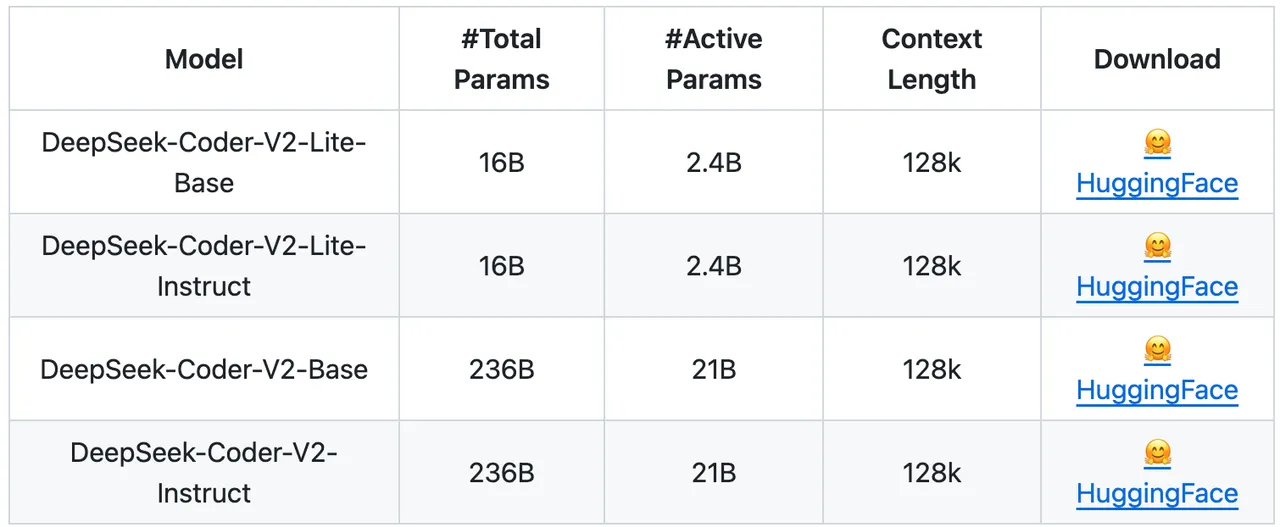
Task: Follow the HuggingFace link for DeepSeek-Coder-V2-Base
Action: click(1157, 390)
